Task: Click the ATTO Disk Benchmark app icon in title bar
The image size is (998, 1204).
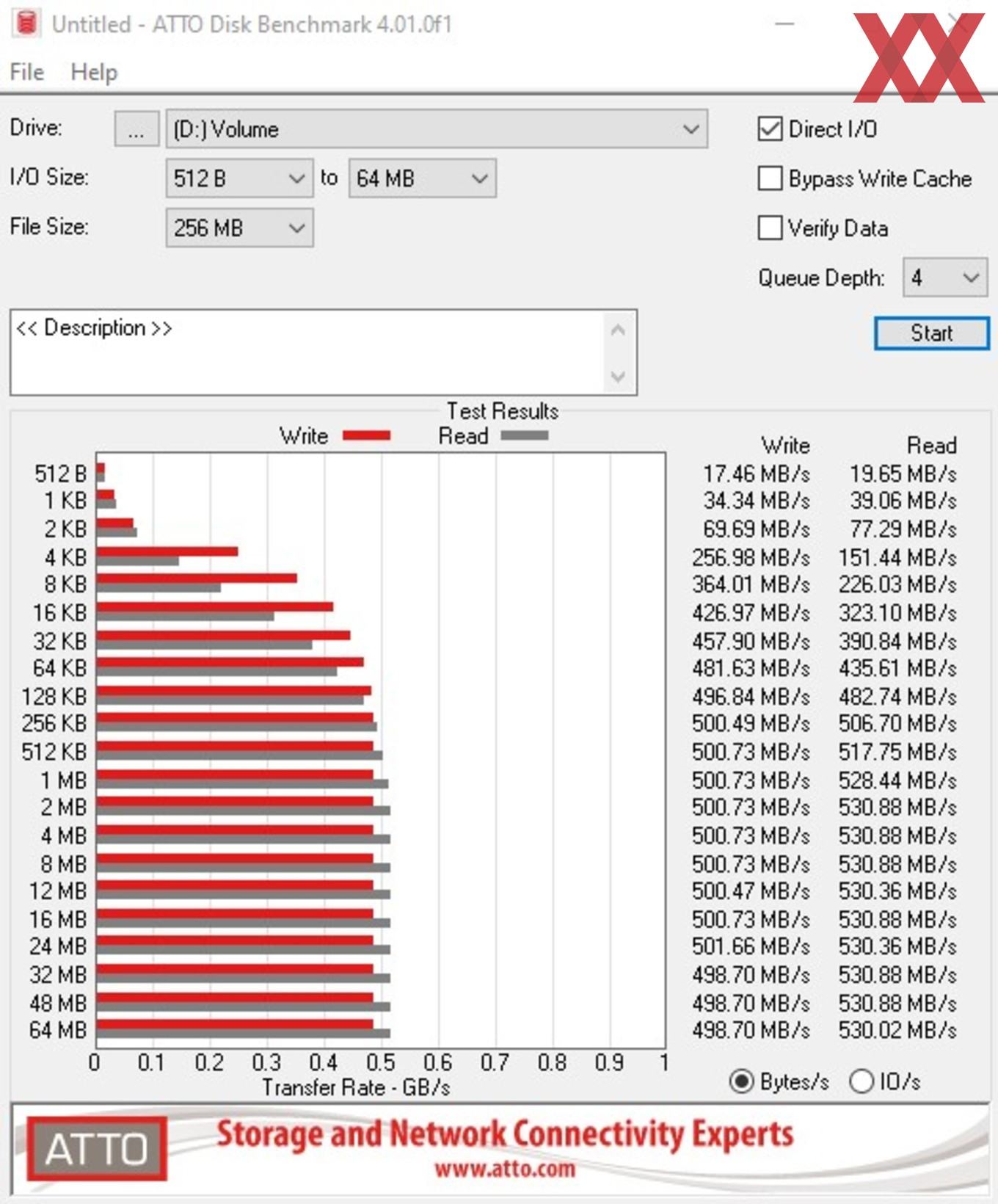Action: 27,23
